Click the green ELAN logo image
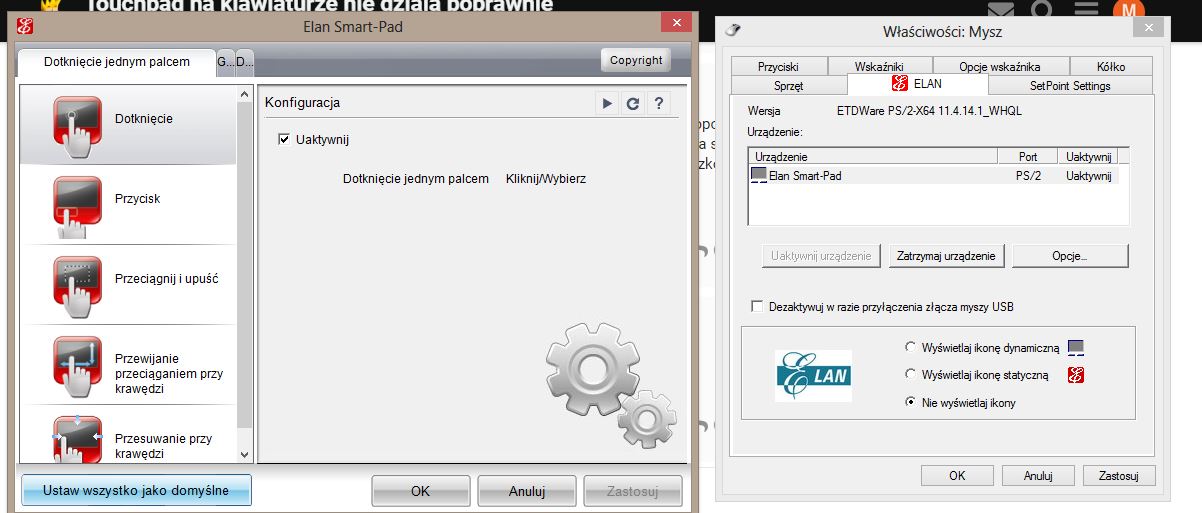 813,375
